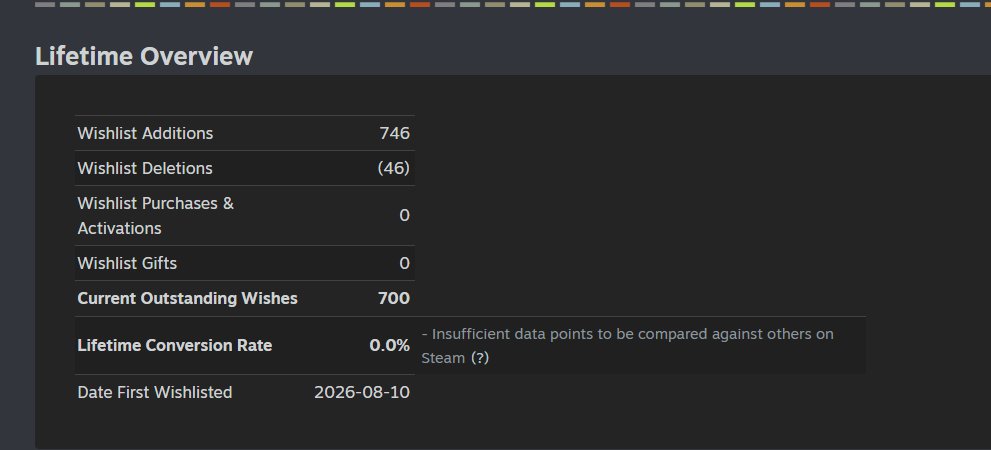Click the multicolored dashed divider line

(x=513, y=4)
